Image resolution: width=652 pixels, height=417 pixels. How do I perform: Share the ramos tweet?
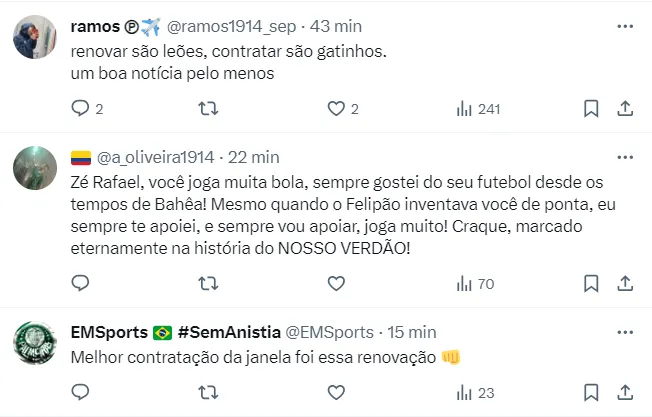(x=624, y=108)
